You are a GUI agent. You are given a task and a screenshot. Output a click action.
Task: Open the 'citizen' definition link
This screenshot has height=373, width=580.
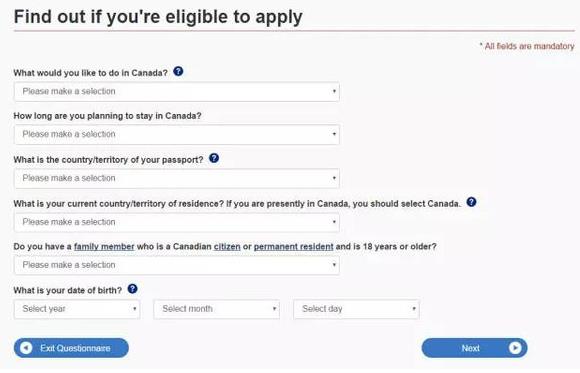227,246
